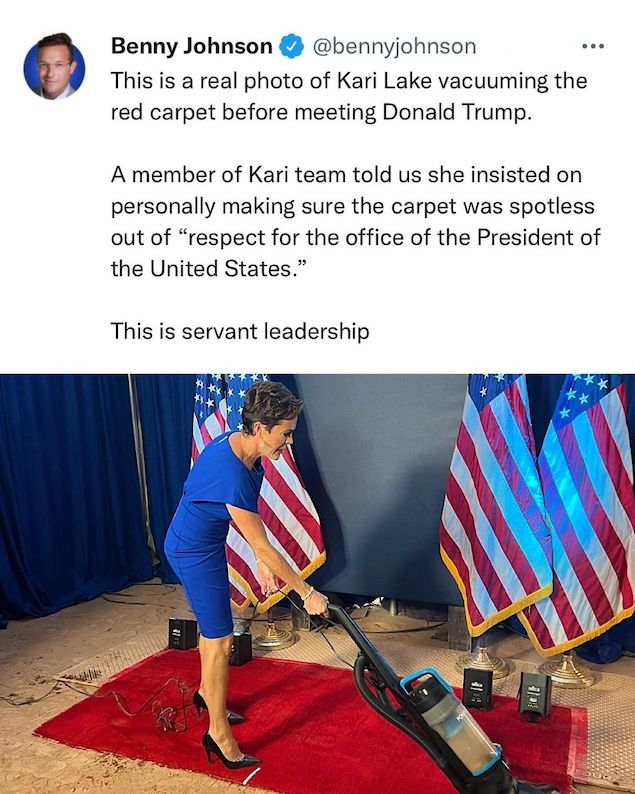Click the paragraph starting "A member of Kari team"

355,221
